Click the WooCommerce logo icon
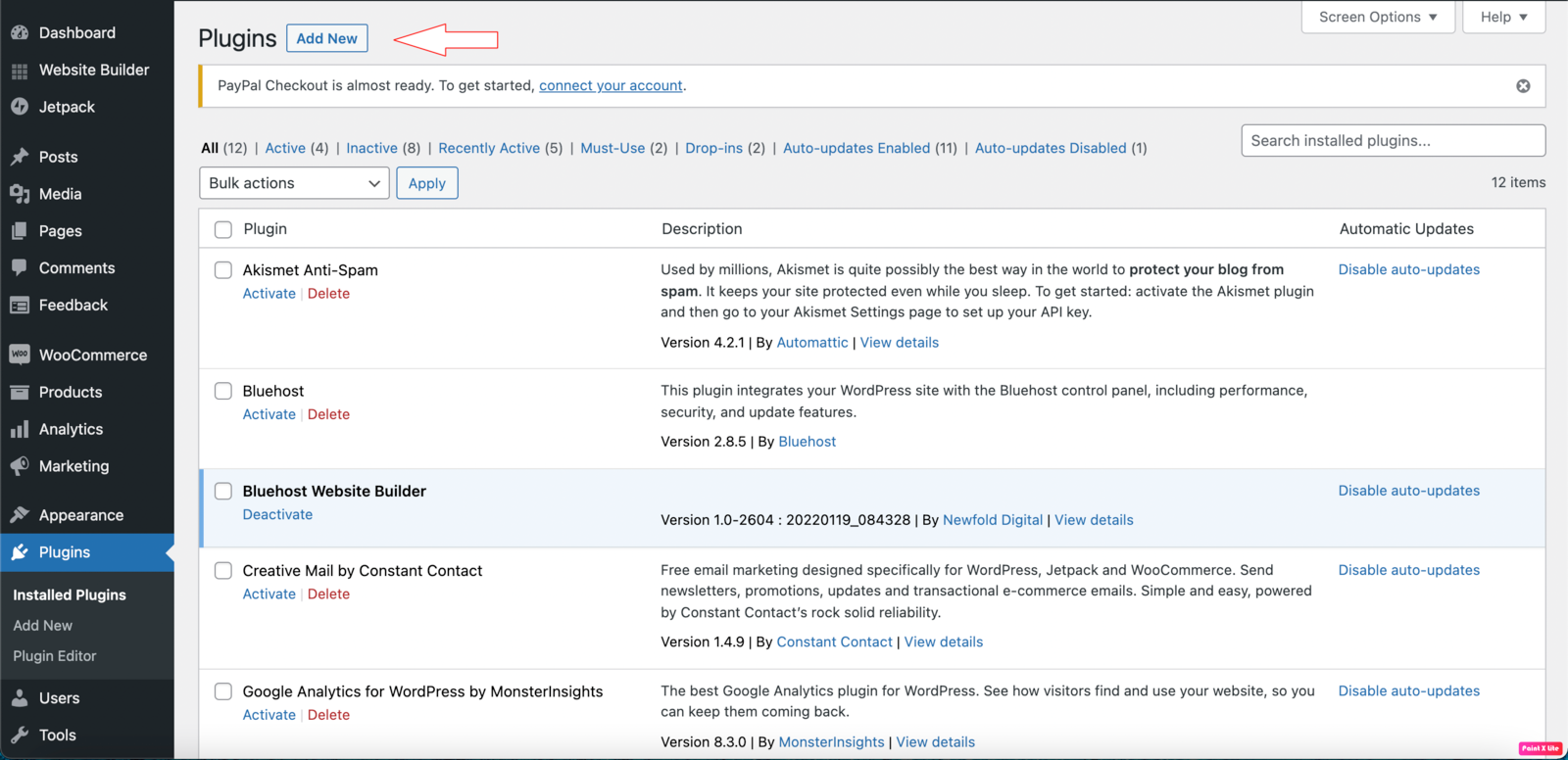1568x760 pixels. click(20, 355)
